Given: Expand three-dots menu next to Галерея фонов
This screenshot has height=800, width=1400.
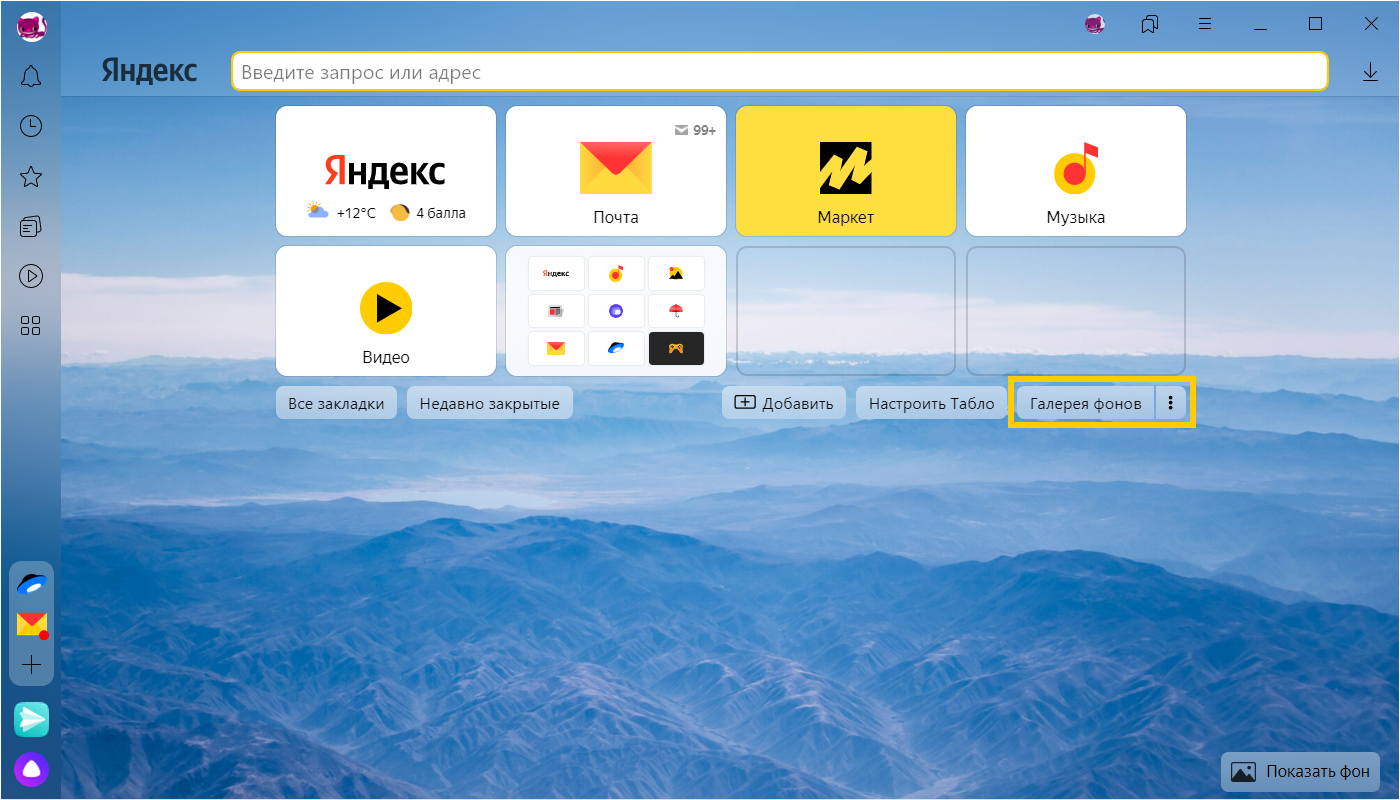Looking at the screenshot, I should click(1171, 403).
